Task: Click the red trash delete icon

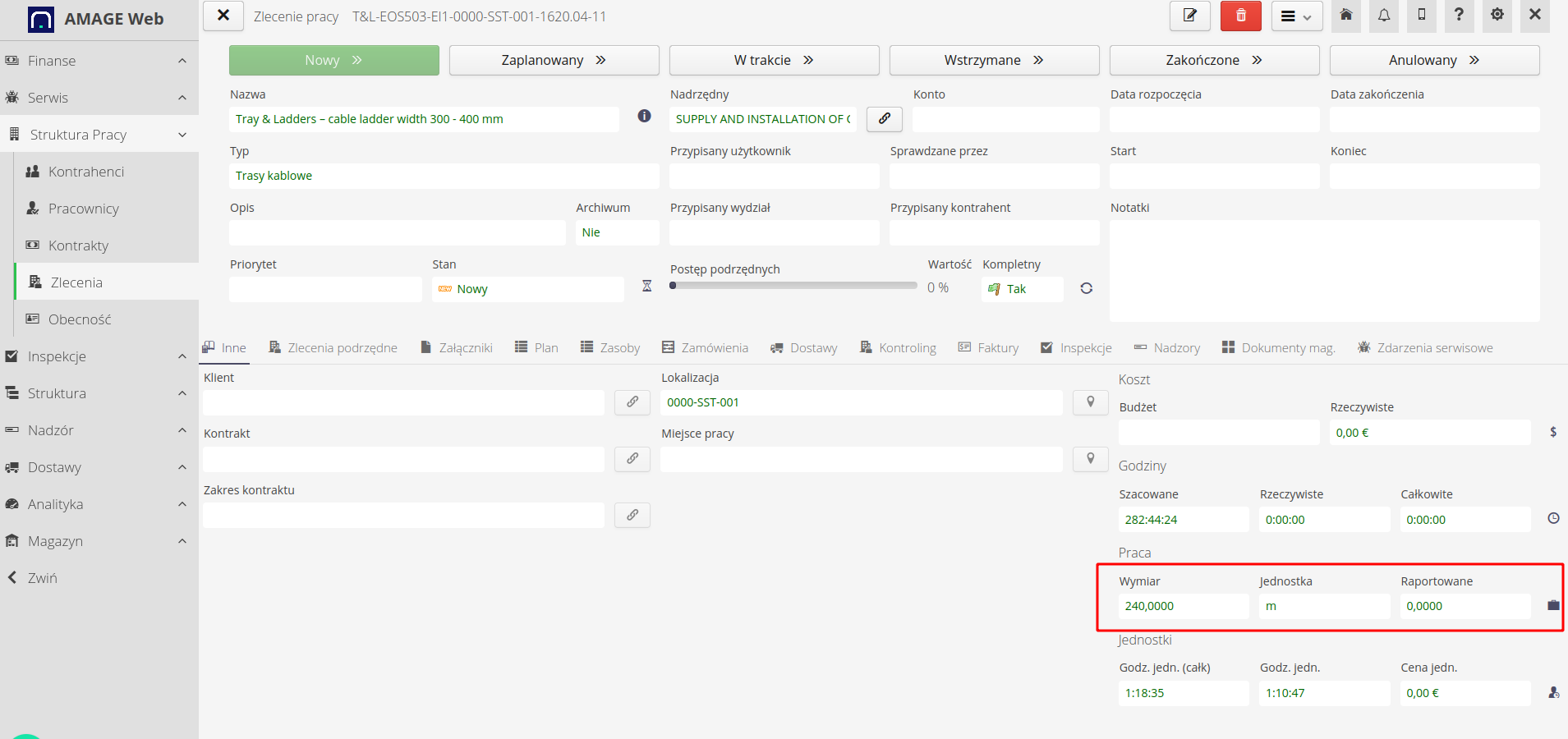Action: (x=1240, y=16)
